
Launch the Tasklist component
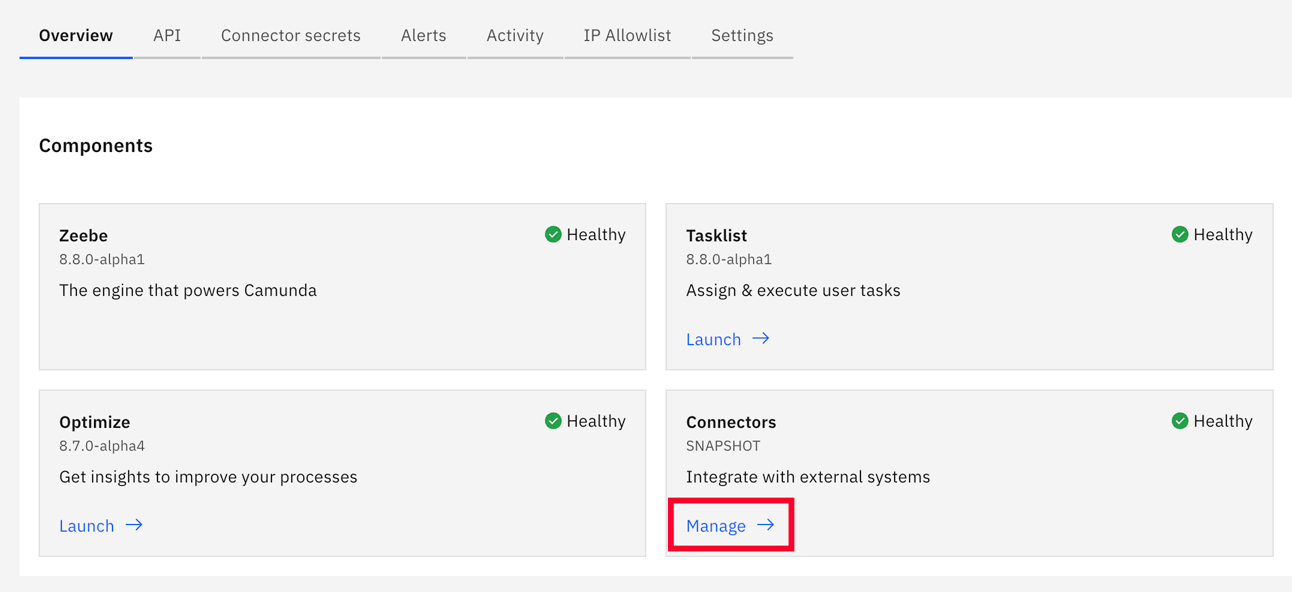click(713, 339)
